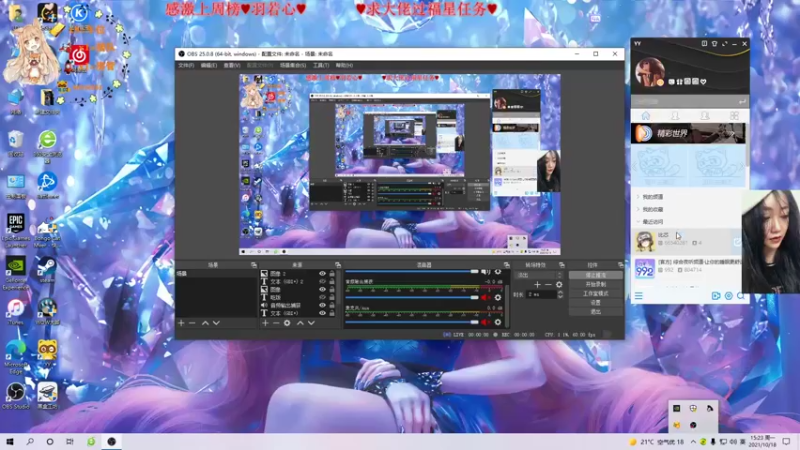Open the OBS Studio desktop shortcut
Viewport: 800px width, 450px height.
16,396
